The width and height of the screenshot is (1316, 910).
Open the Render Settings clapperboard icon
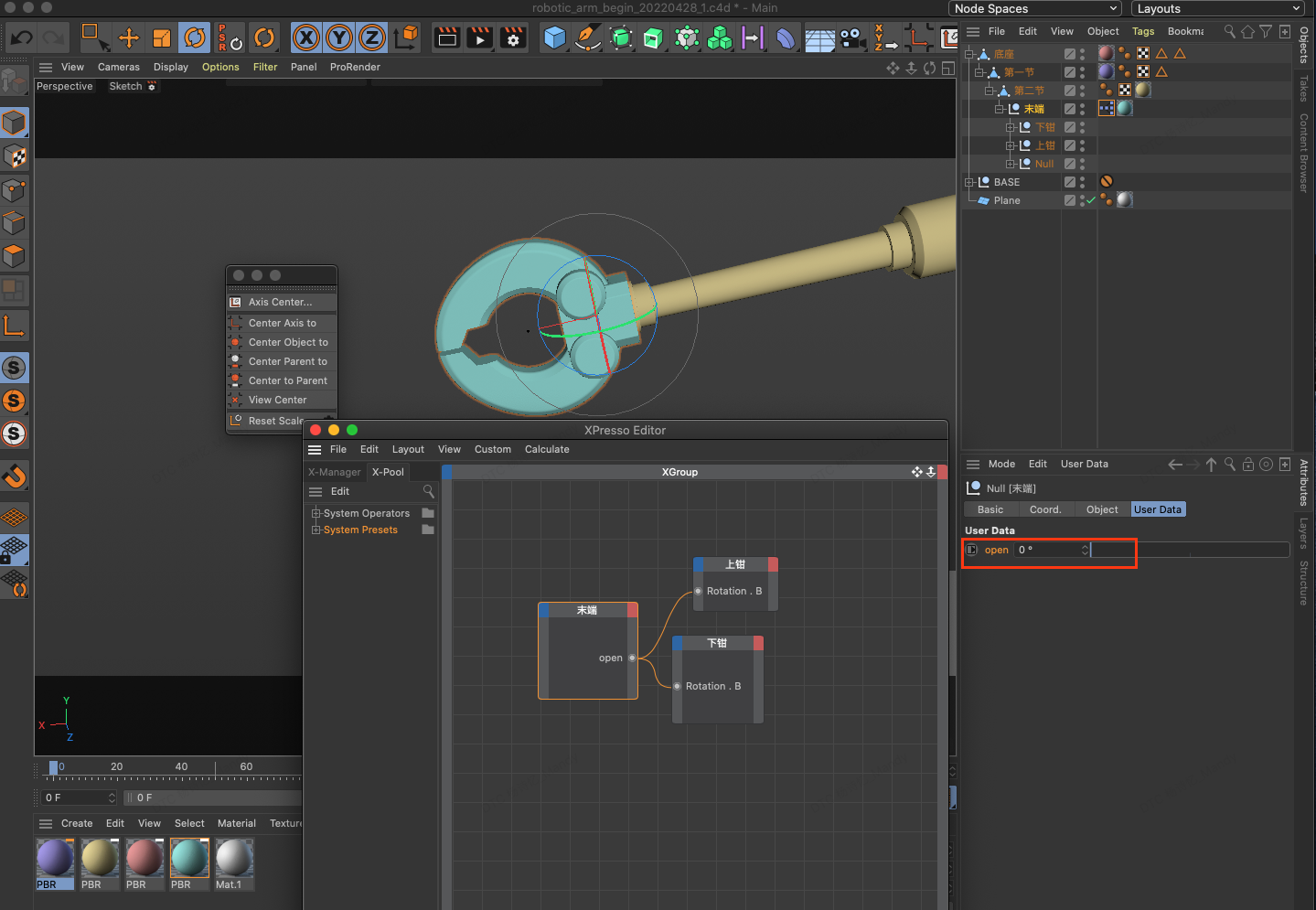513,37
